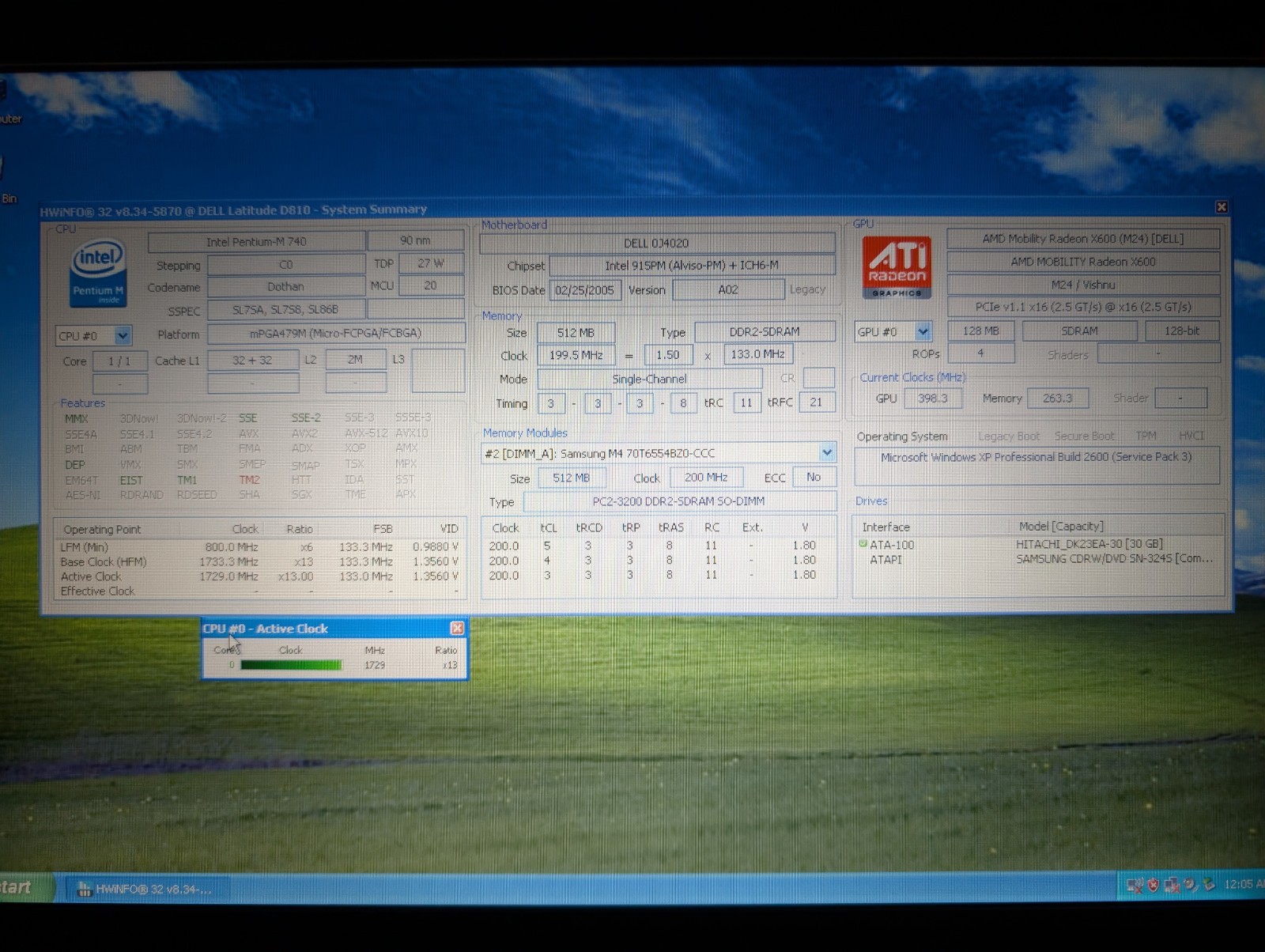Click the Memory Size 512 MB field
The height and width of the screenshot is (952, 1265).
point(576,332)
